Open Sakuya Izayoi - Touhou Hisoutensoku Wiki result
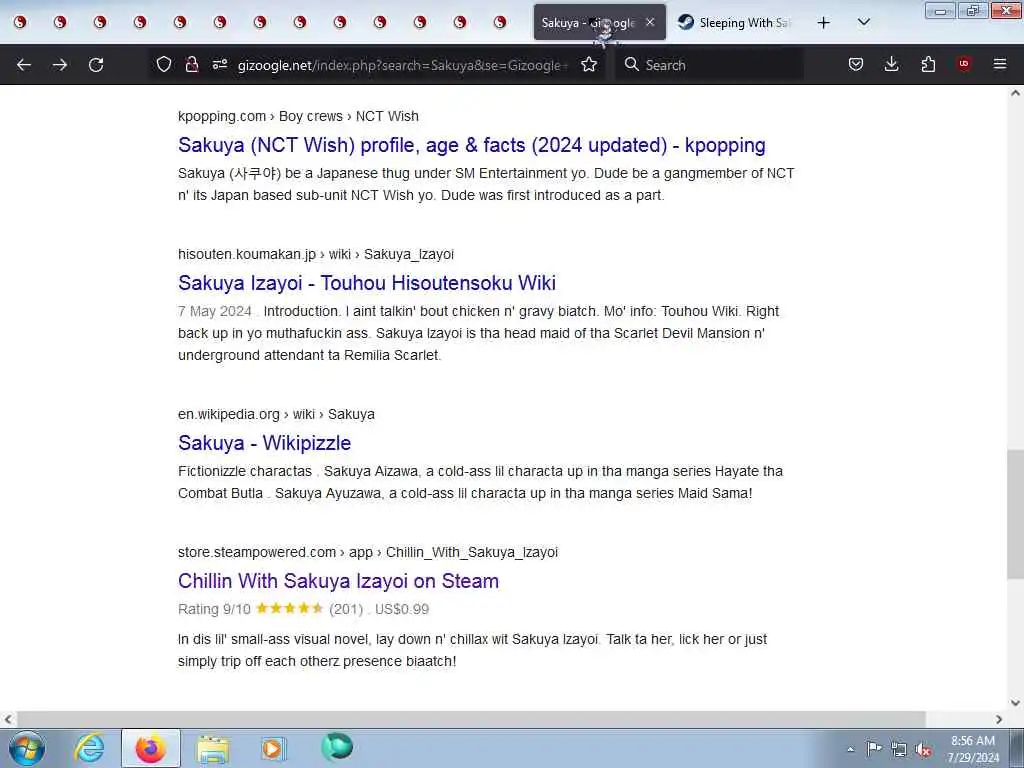 367,283
